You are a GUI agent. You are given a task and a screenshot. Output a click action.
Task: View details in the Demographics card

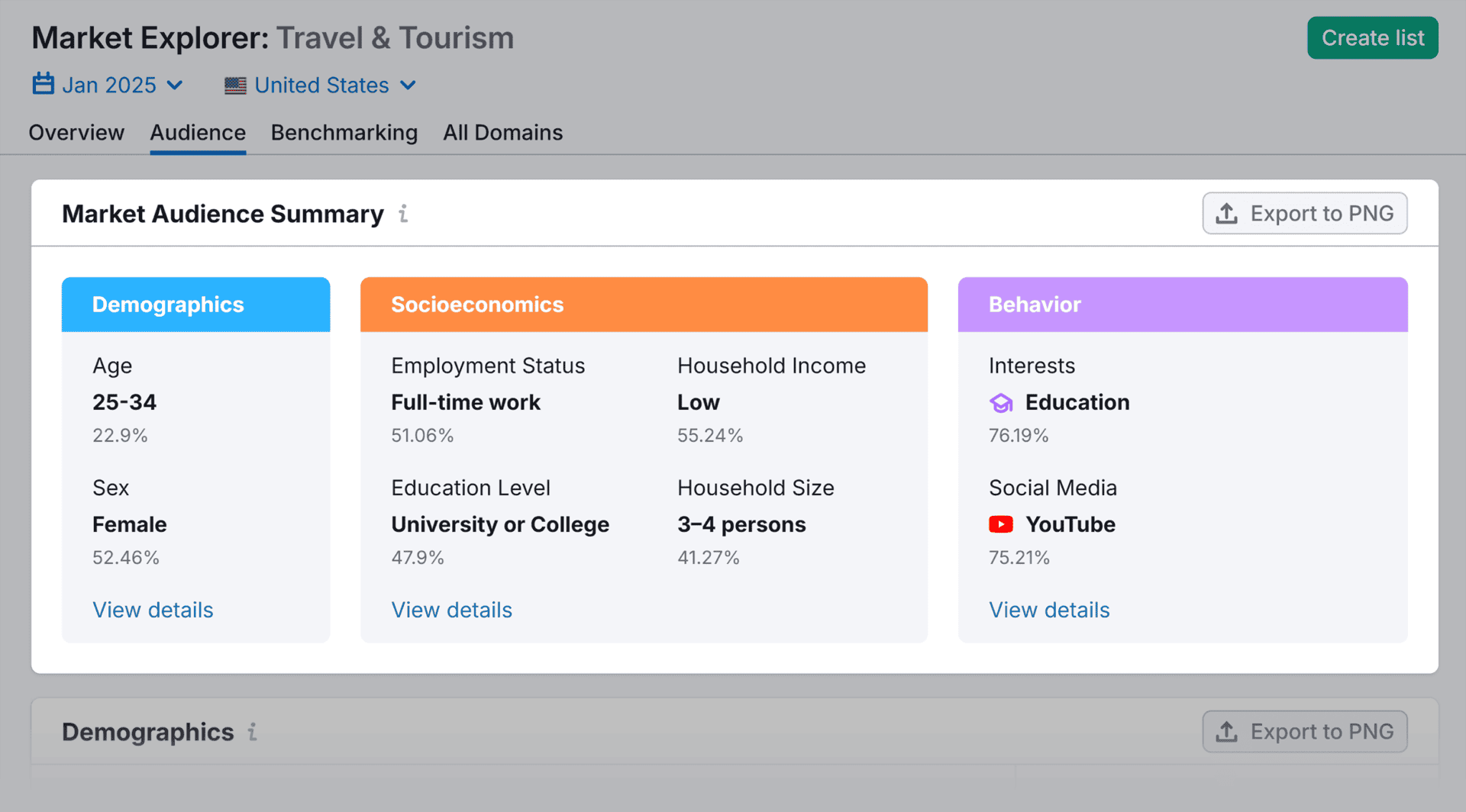pyautogui.click(x=153, y=610)
